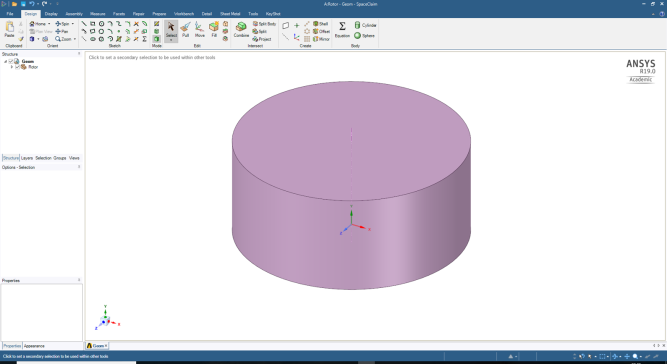
Task: Click the Redo arrow icon
Action: point(44,4)
